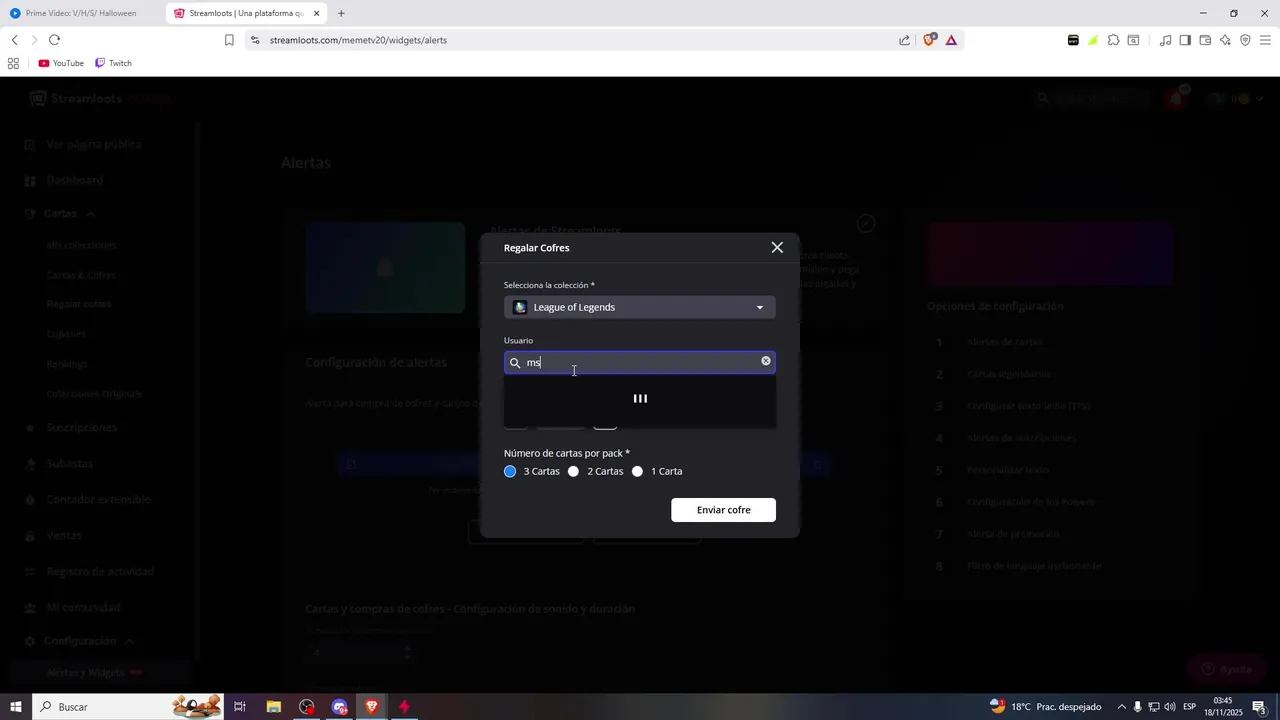Open the green leaf extension icon
Screen dimensions: 1280x720
(x=1093, y=40)
